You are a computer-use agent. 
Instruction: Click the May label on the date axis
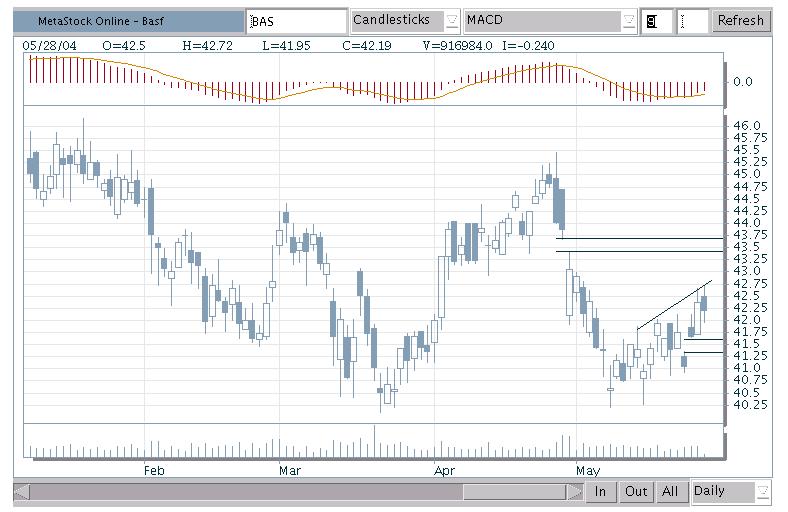click(588, 470)
